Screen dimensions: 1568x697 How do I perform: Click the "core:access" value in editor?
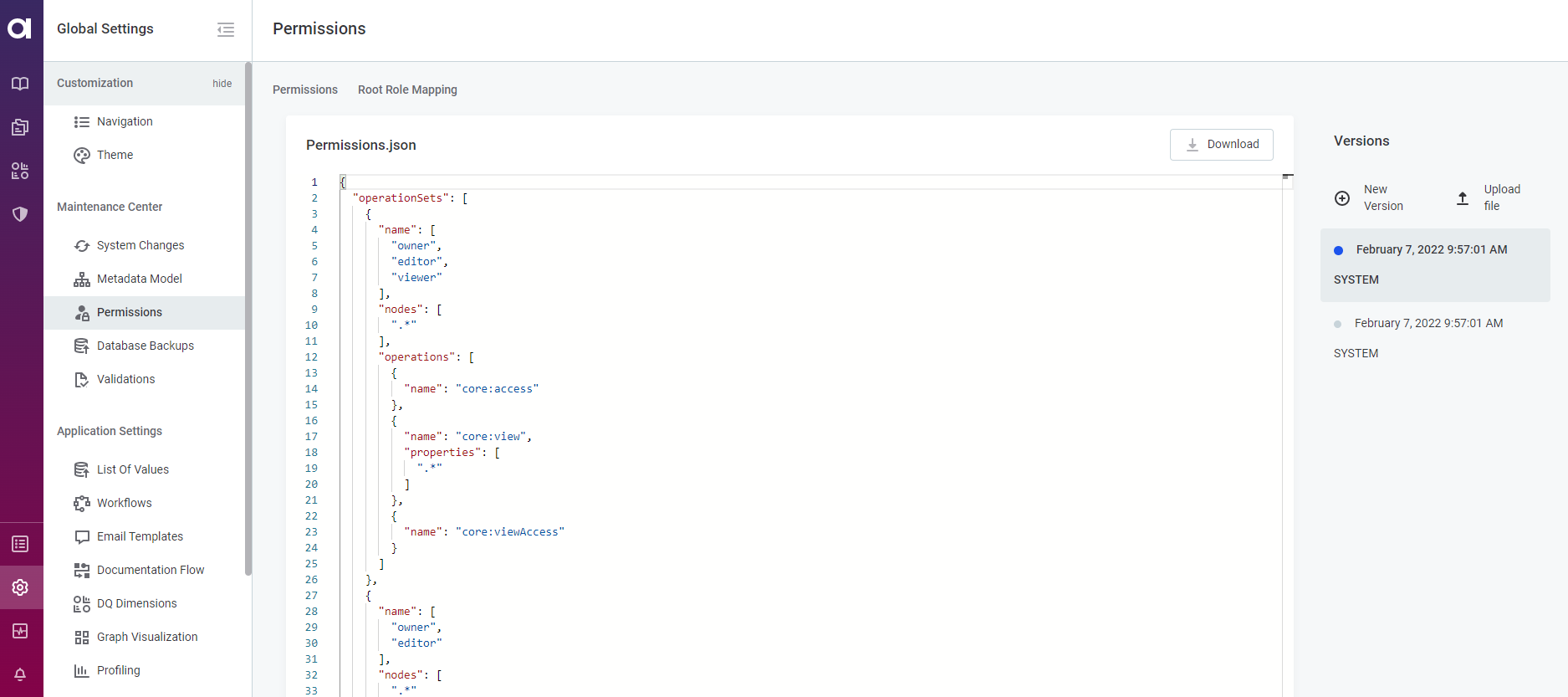497,389
